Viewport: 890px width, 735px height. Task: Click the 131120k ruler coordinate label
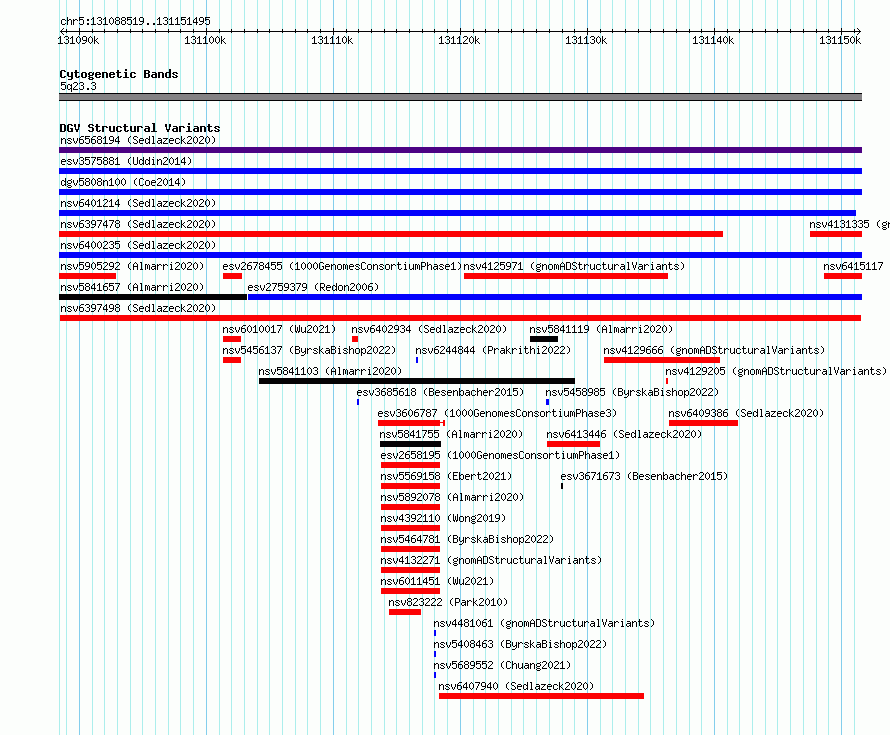pos(459,40)
